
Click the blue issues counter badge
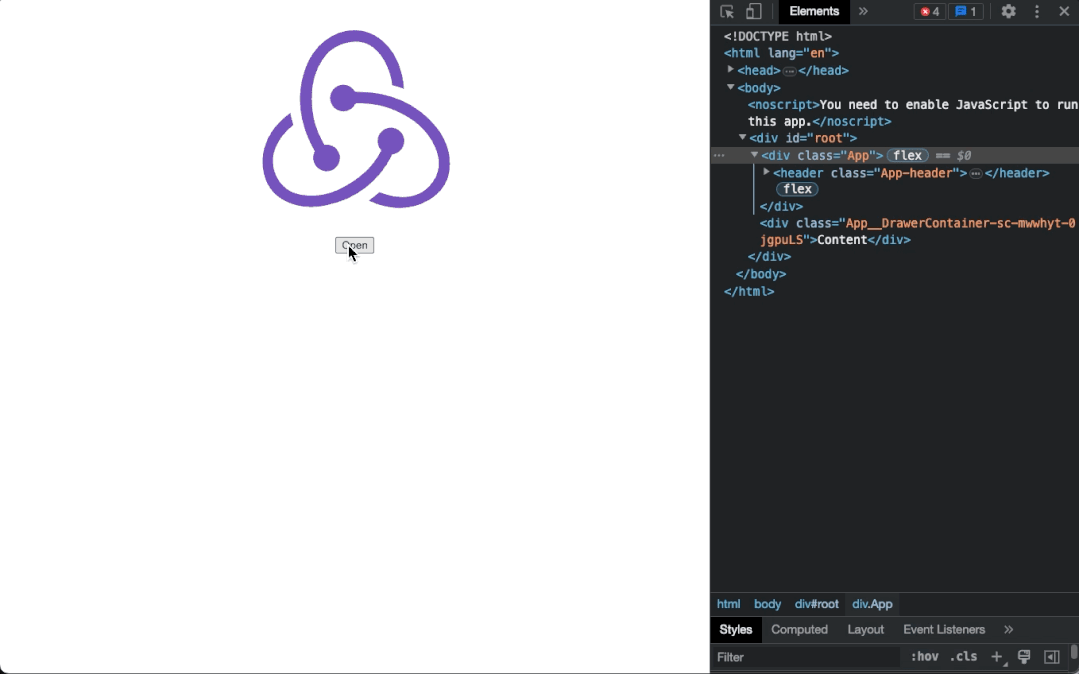pyautogui.click(x=965, y=12)
